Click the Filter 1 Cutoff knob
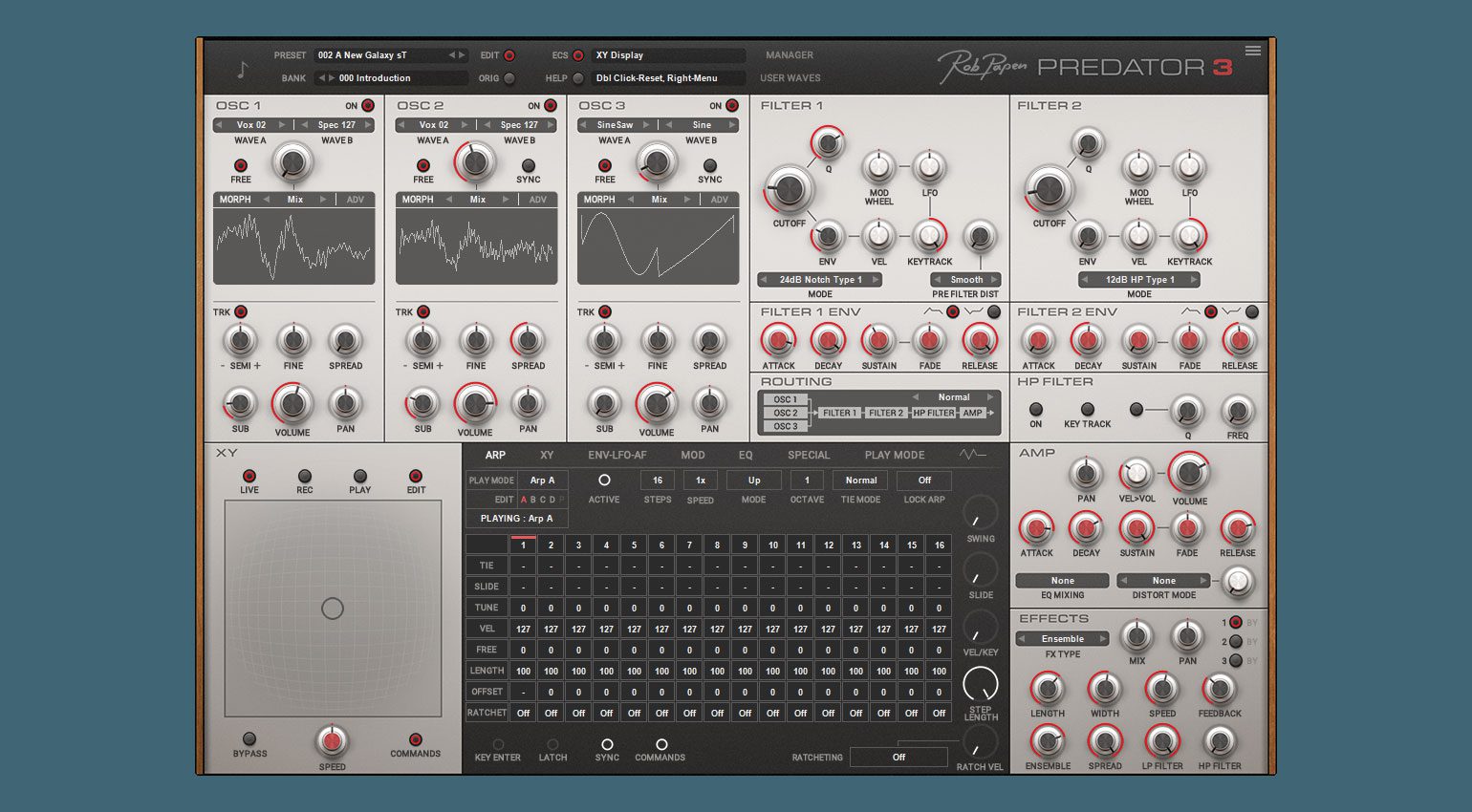1472x812 pixels. [790, 190]
